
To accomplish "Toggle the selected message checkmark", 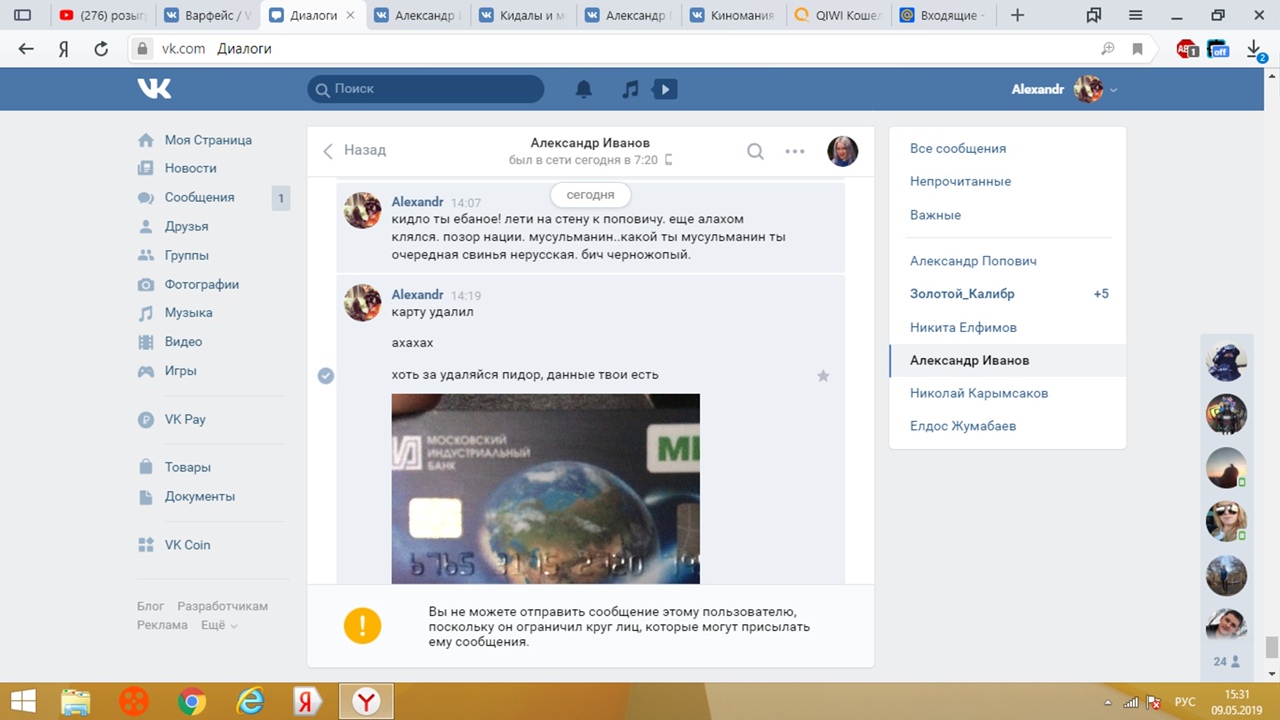I will (326, 376).
